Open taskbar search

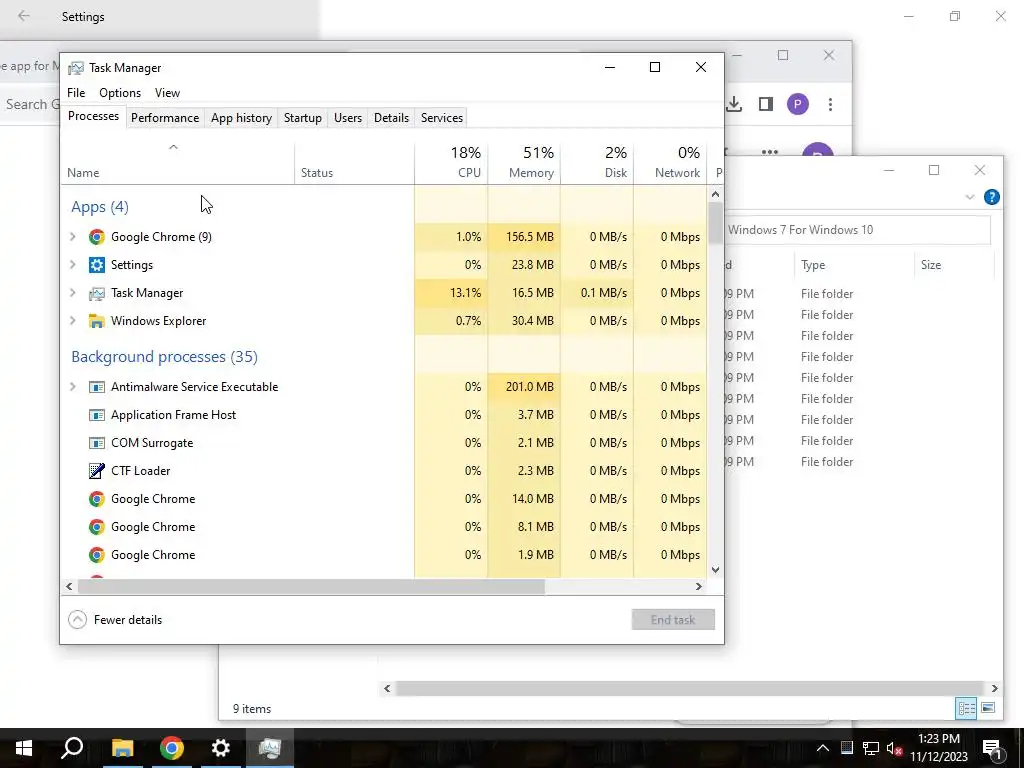pyautogui.click(x=72, y=748)
